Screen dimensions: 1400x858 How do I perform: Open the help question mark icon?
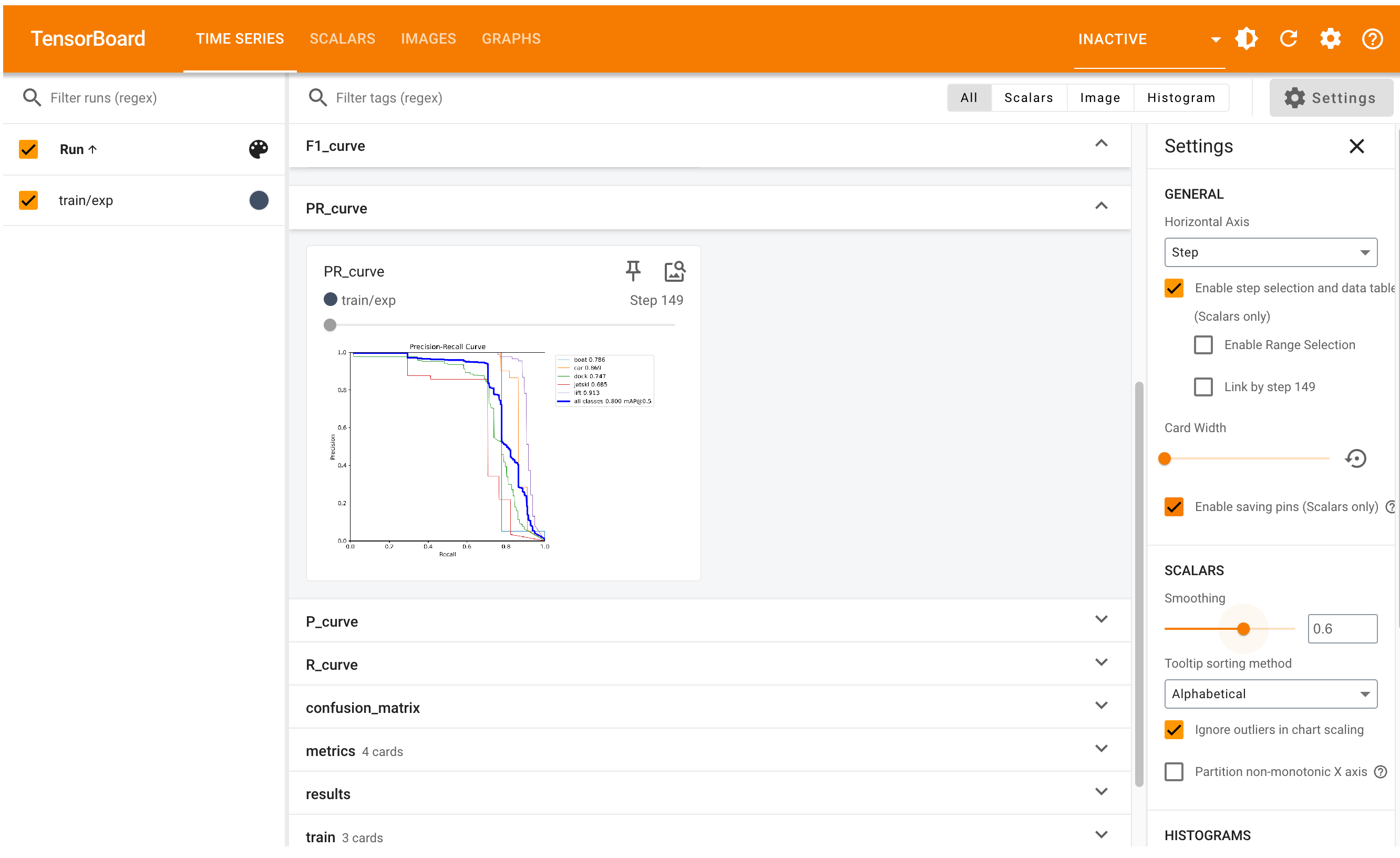[x=1372, y=39]
